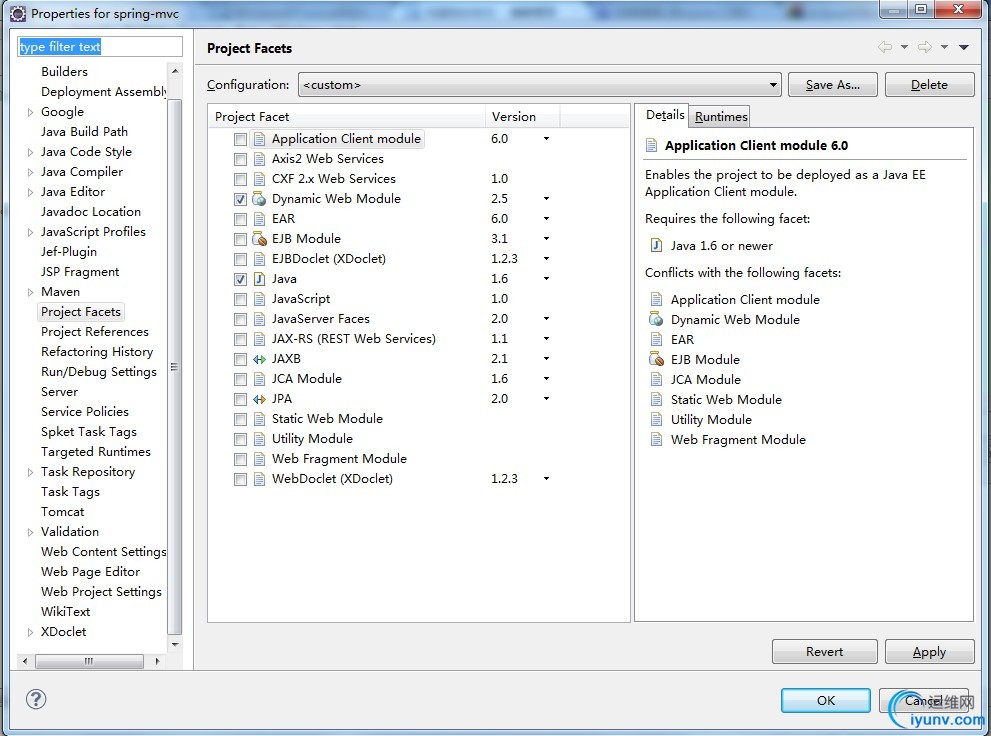Click the sidebar scroll-down arrow
This screenshot has height=736, width=991.
coord(175,645)
